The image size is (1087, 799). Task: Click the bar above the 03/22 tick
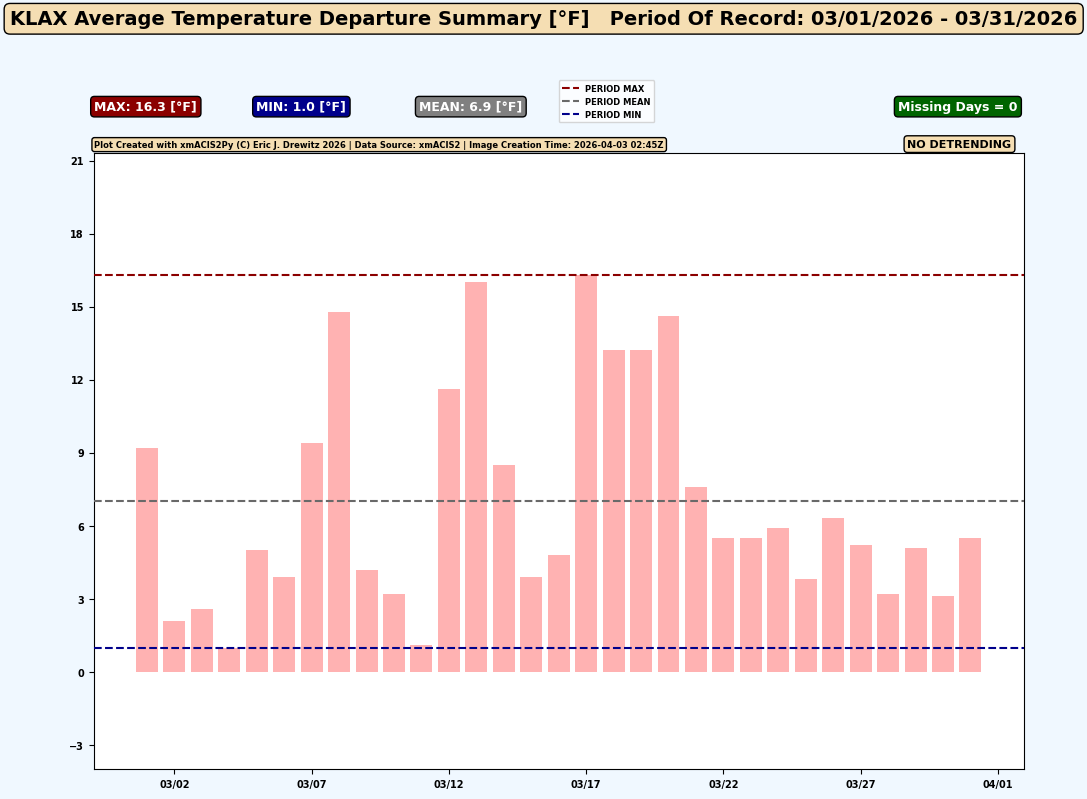pos(723,605)
